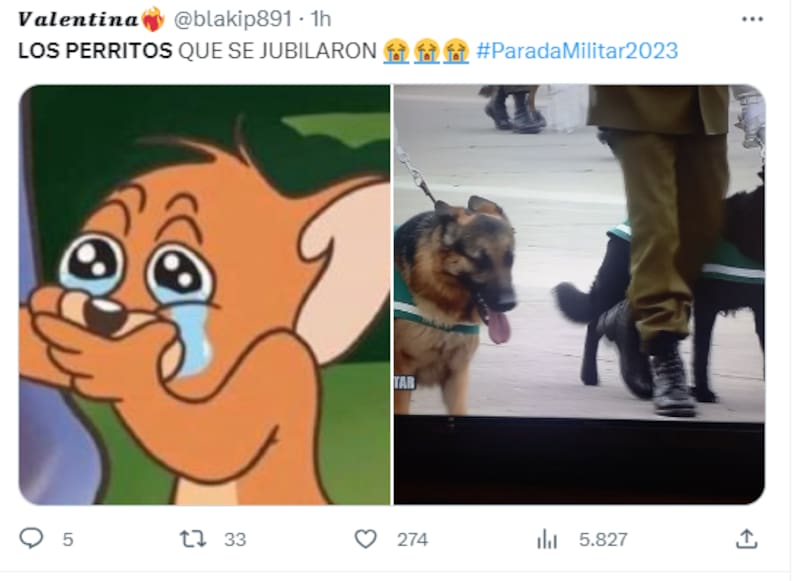Click the last crying emoji before hashtag

coord(456,51)
